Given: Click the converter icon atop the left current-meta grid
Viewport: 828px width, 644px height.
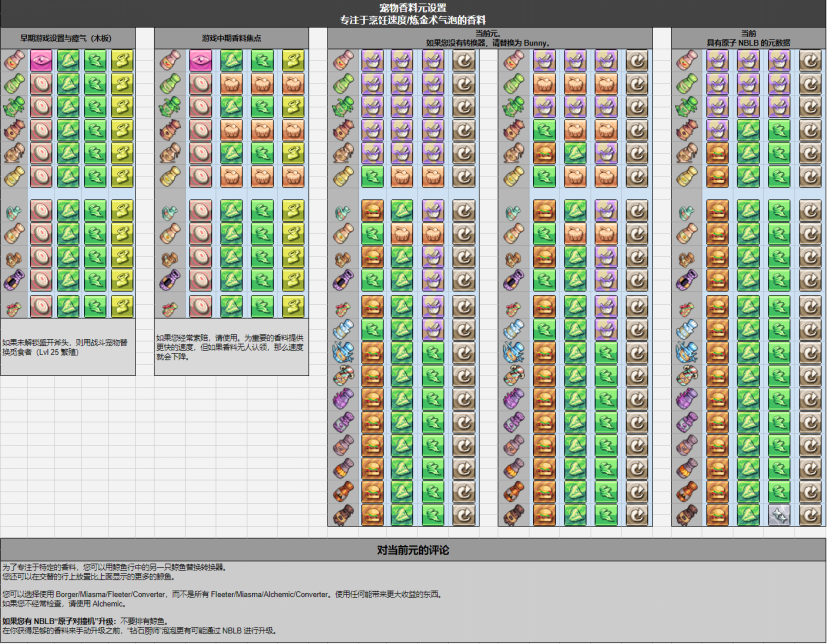Looking at the screenshot, I should pos(464,61).
